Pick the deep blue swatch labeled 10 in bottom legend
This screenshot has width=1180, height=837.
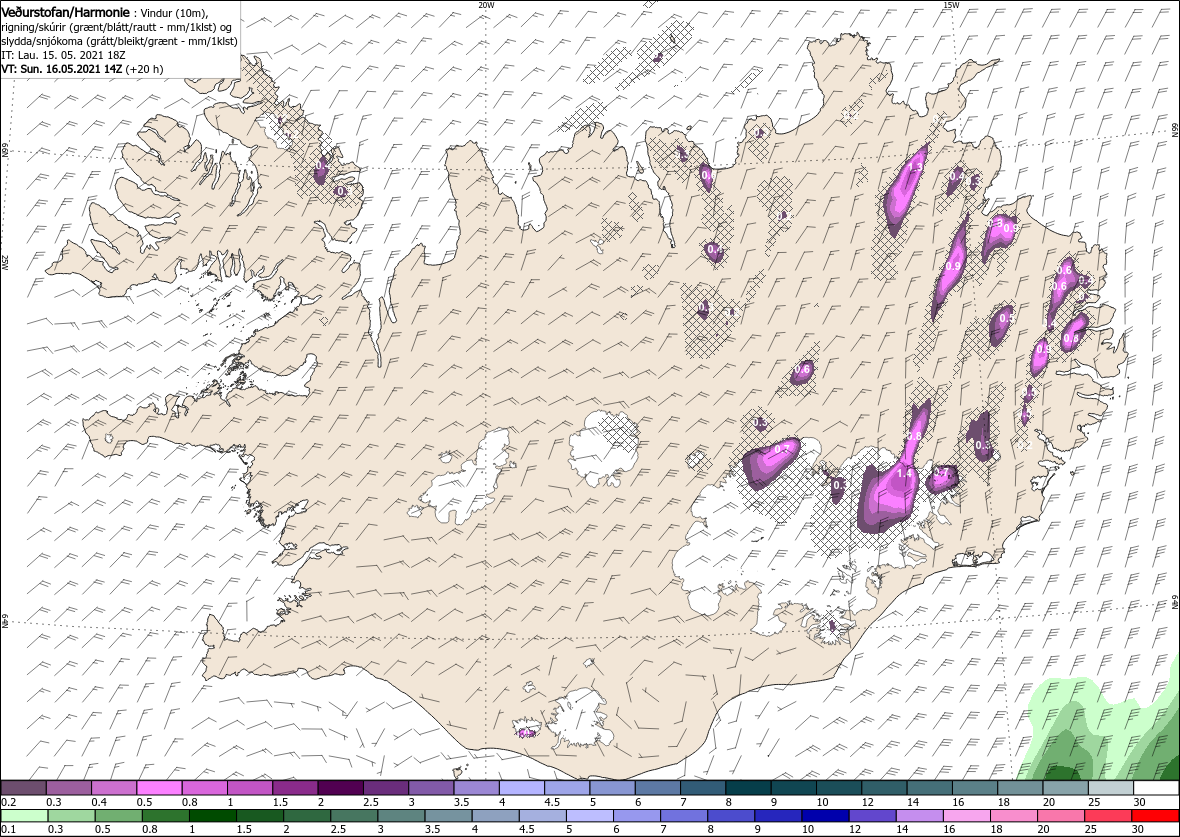826,816
